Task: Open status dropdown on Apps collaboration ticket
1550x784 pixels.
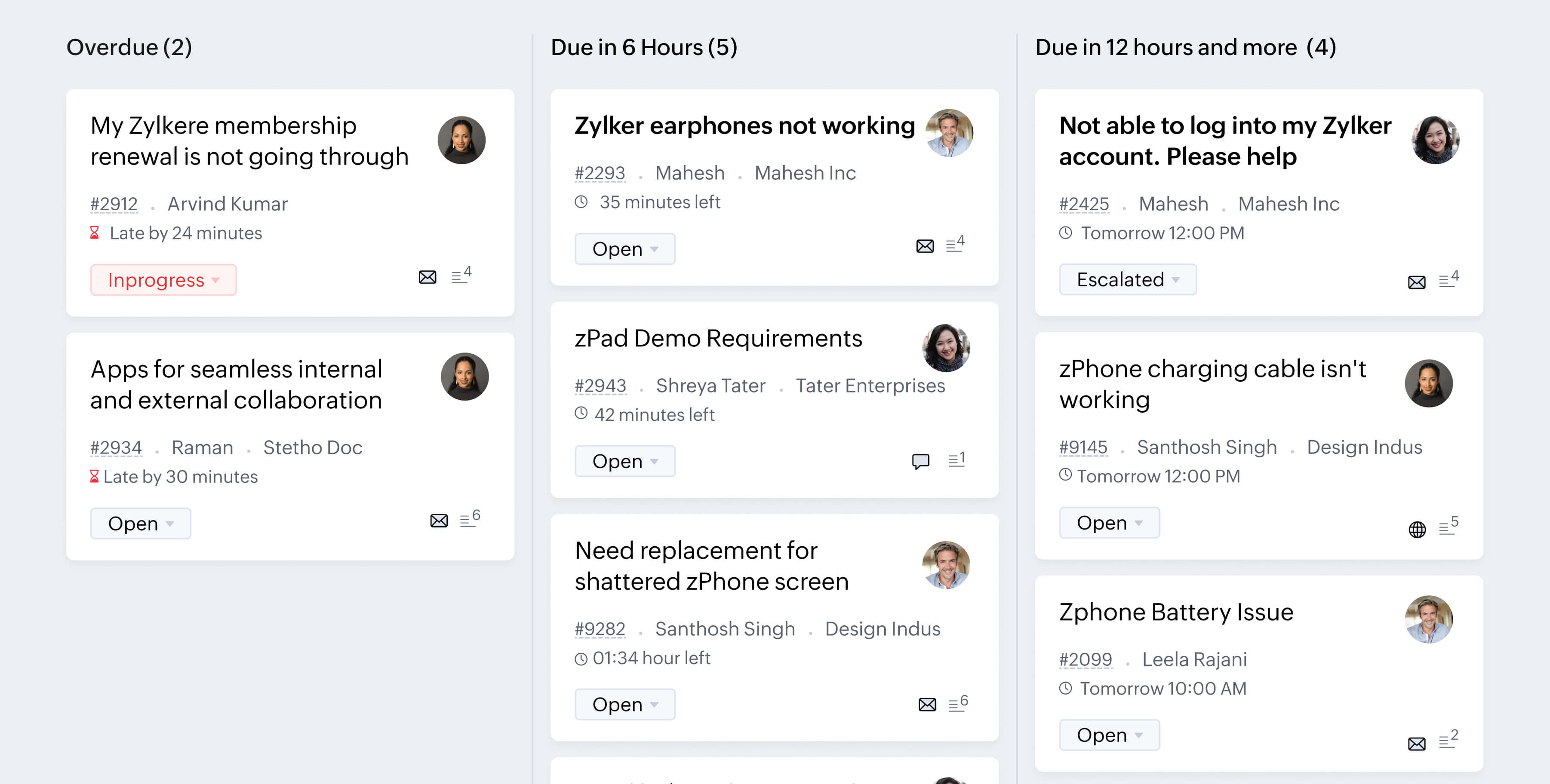Action: tap(140, 524)
